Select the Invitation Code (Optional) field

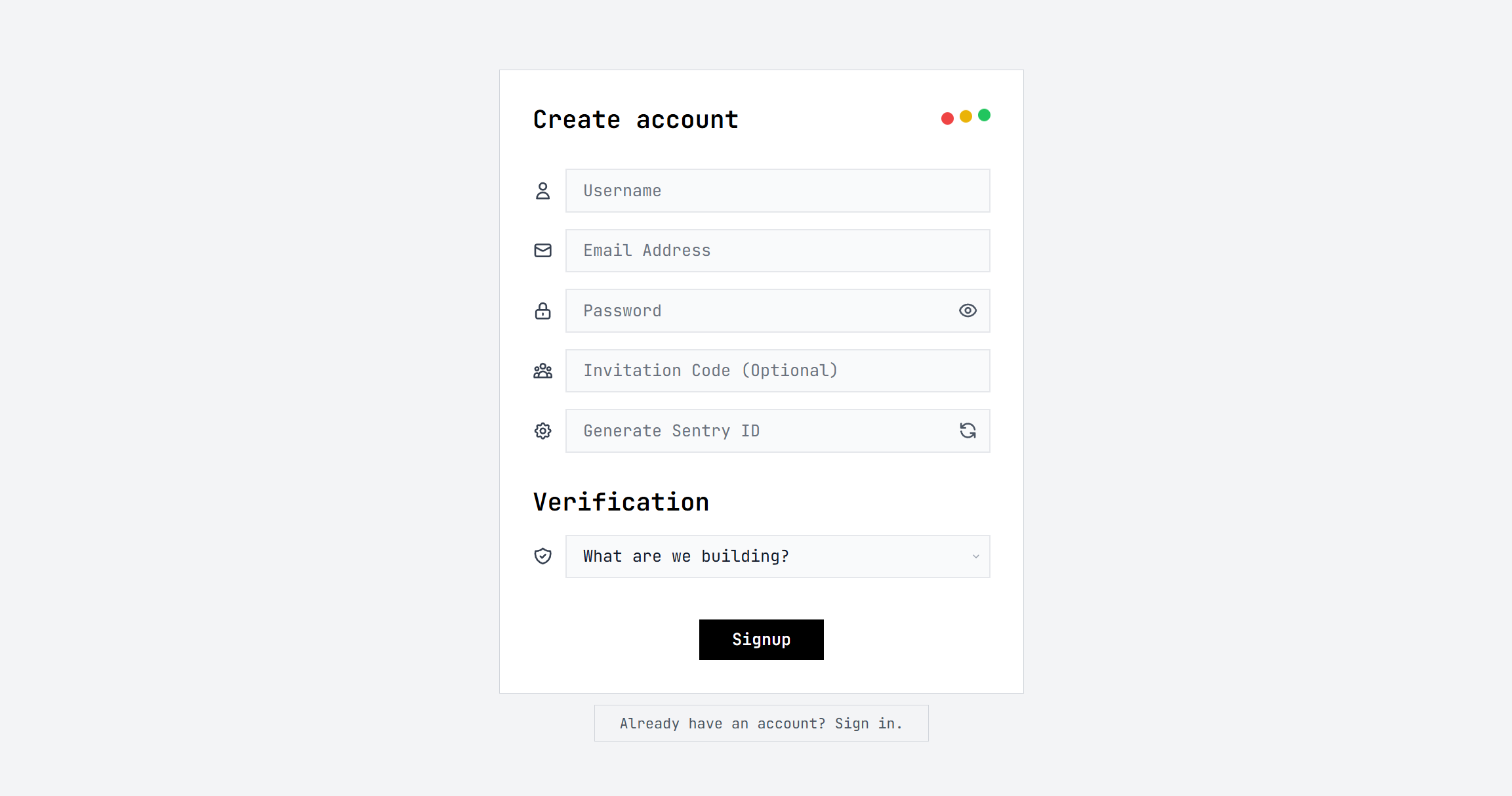777,371
